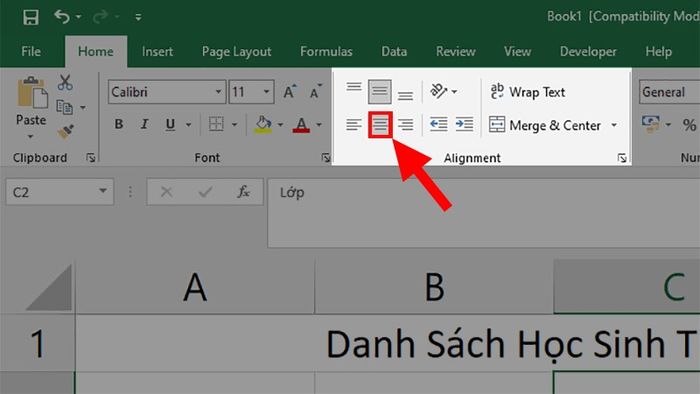This screenshot has width=700, height=394.
Task: Click the Select All corner triangle
Action: pos(50,287)
